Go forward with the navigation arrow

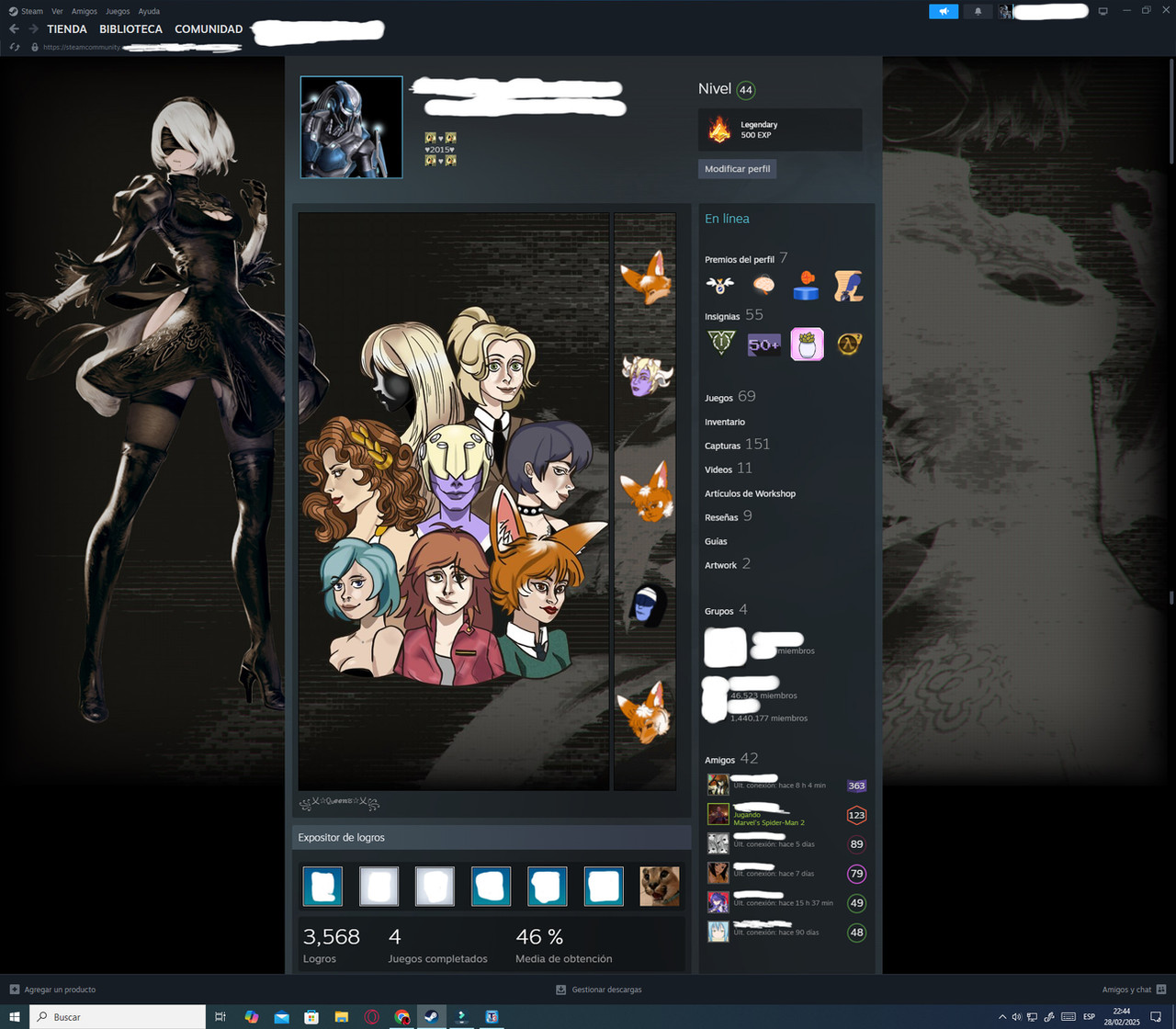click(33, 29)
